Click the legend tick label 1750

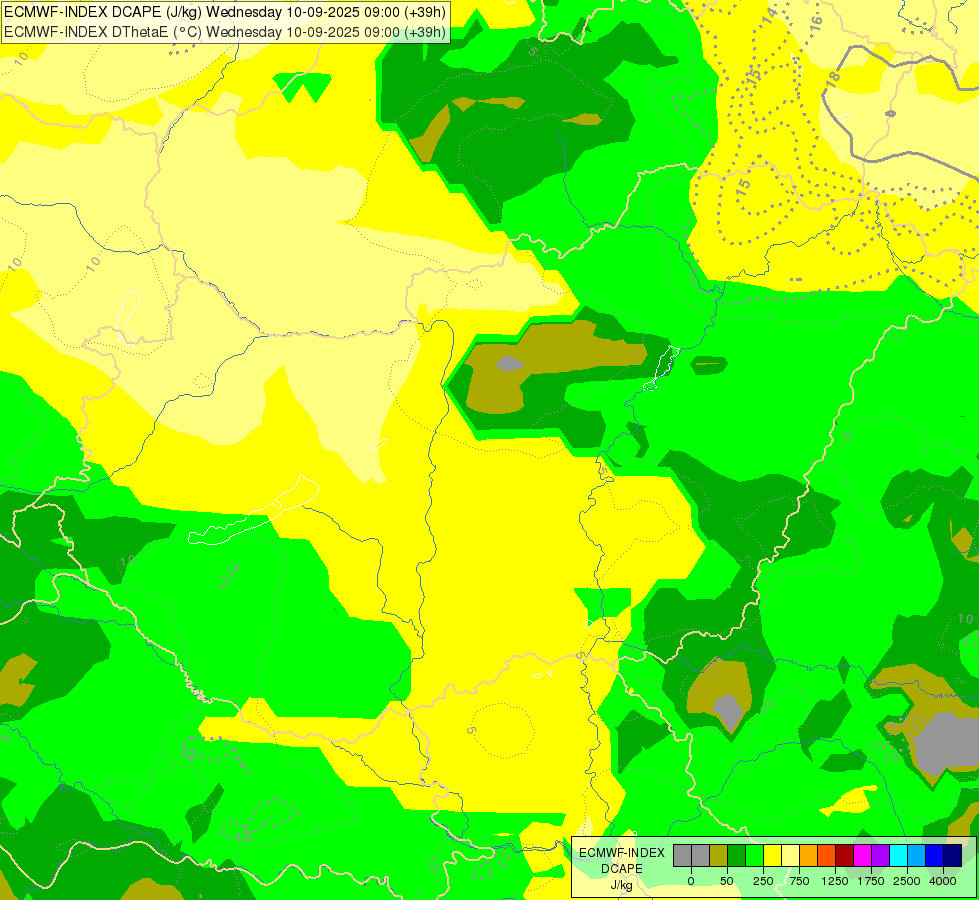pyautogui.click(x=871, y=881)
